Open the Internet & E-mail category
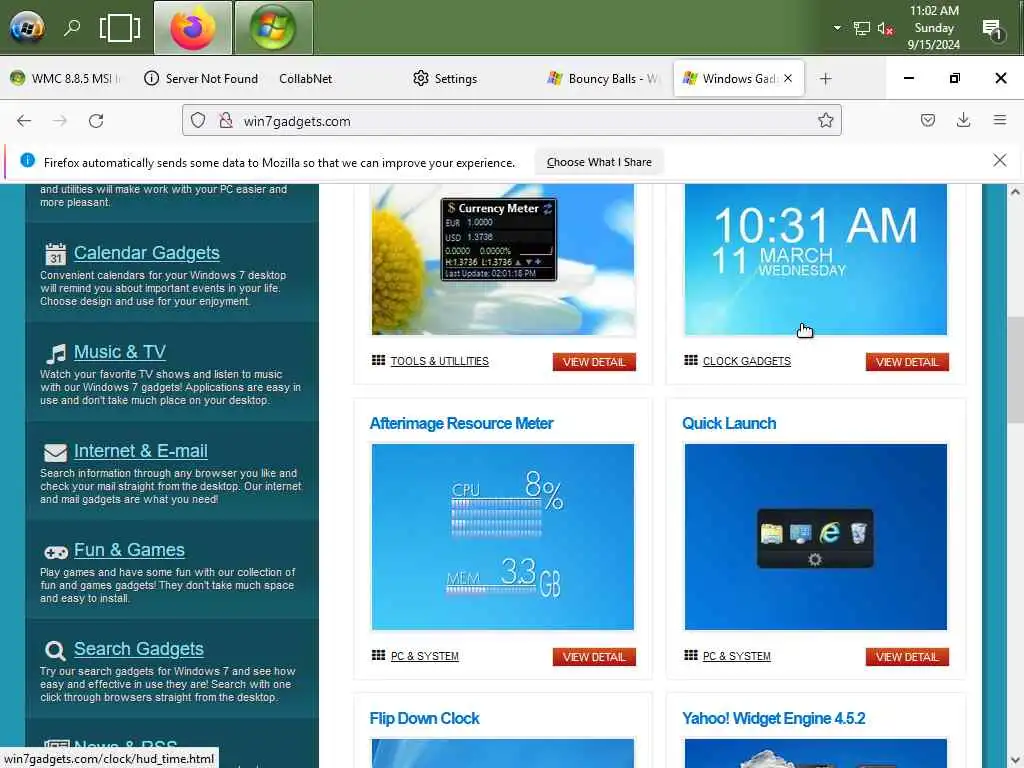Screen dimensions: 1024x768 [x=140, y=451]
